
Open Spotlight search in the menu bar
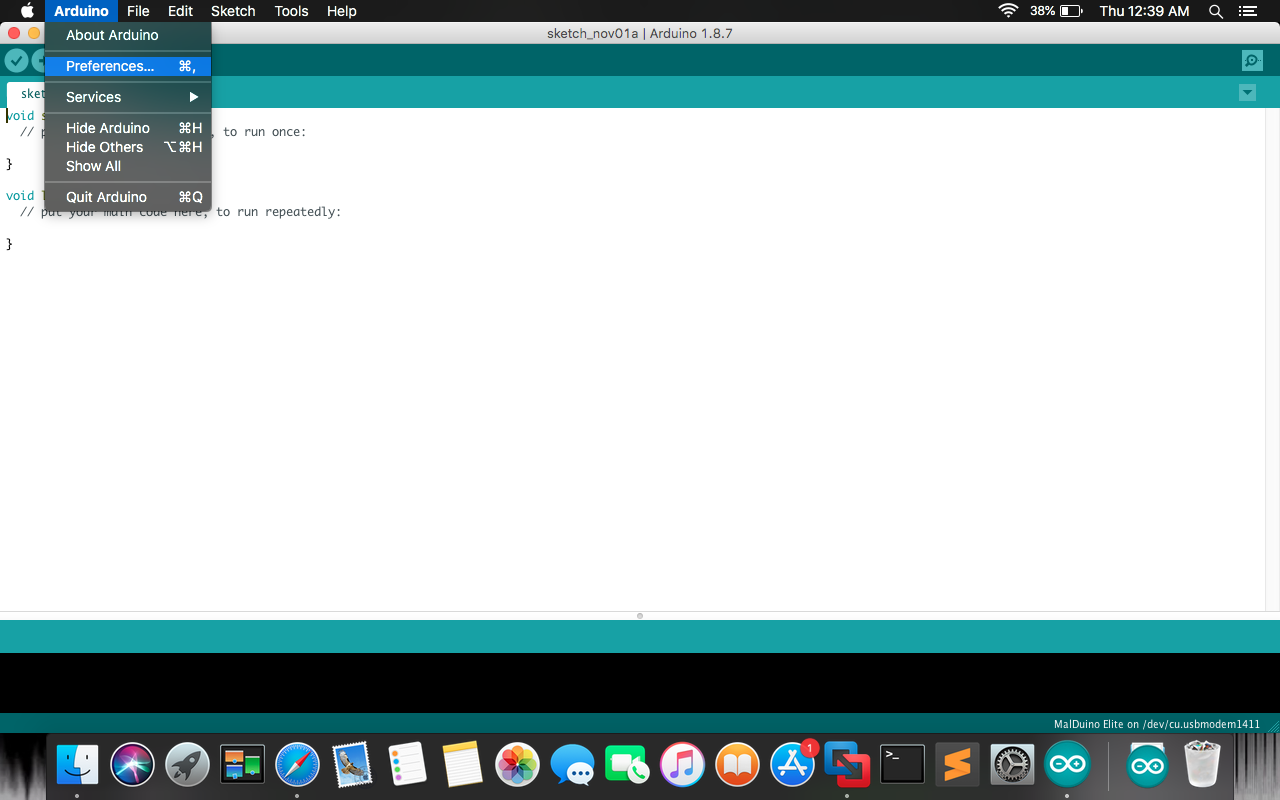coord(1214,11)
